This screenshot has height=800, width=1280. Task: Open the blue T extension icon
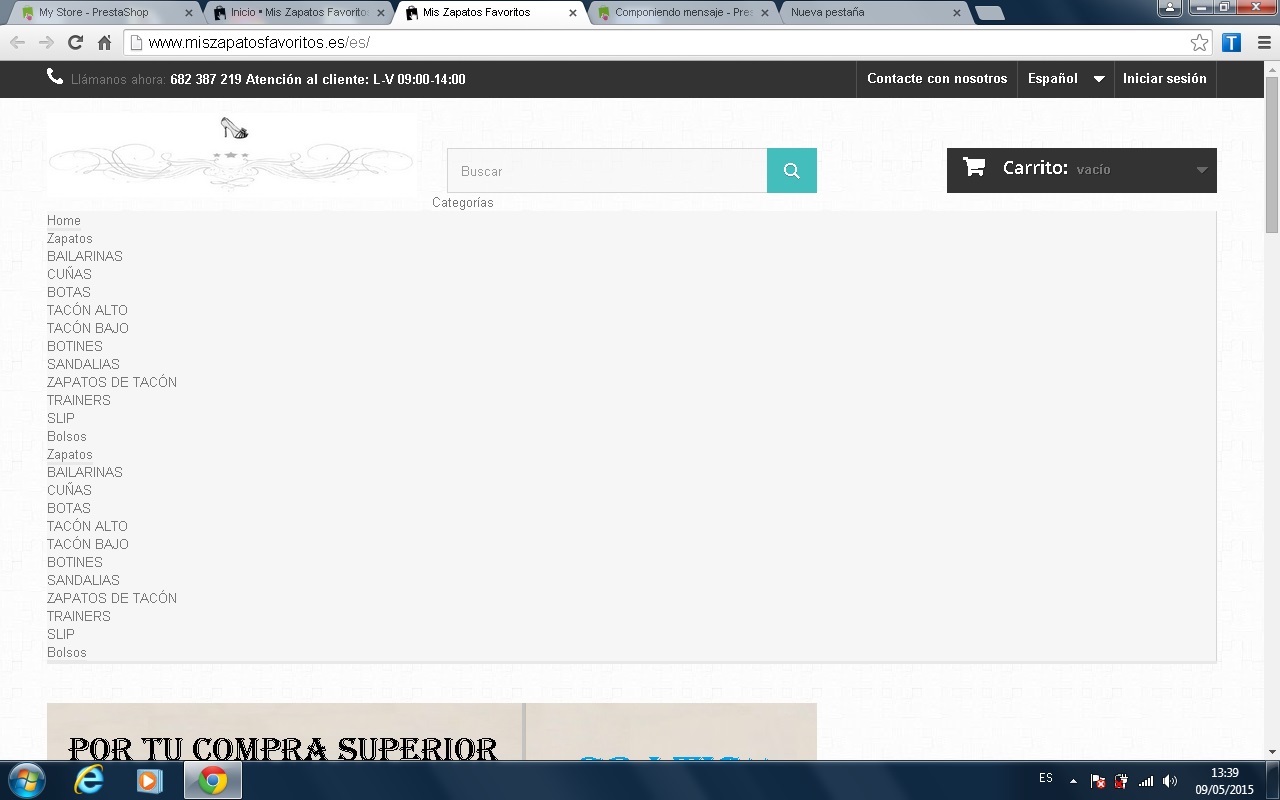[1231, 42]
